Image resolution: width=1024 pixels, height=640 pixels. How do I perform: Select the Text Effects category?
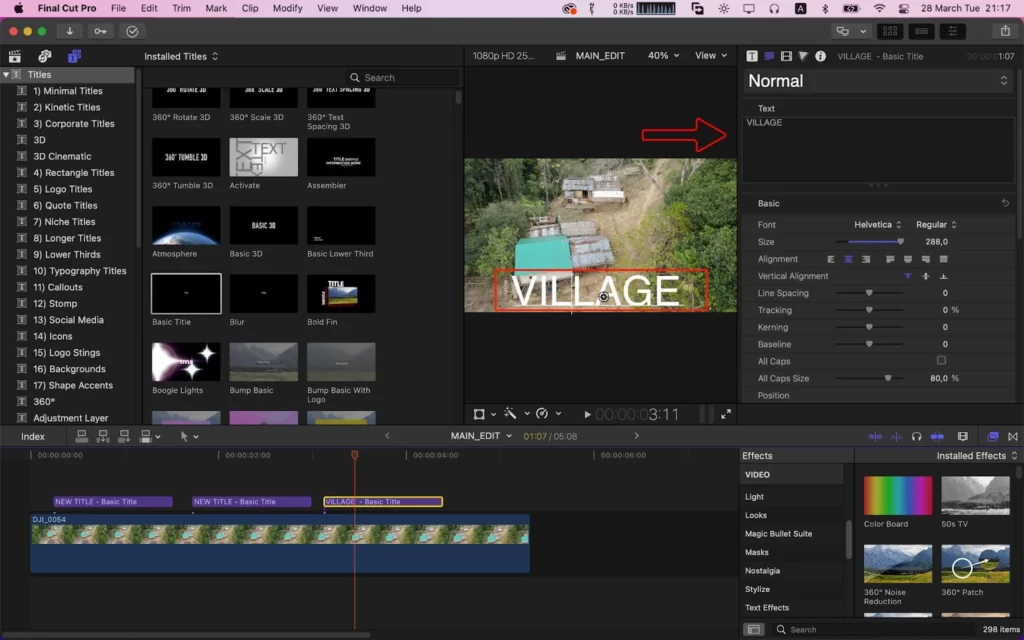tap(767, 607)
